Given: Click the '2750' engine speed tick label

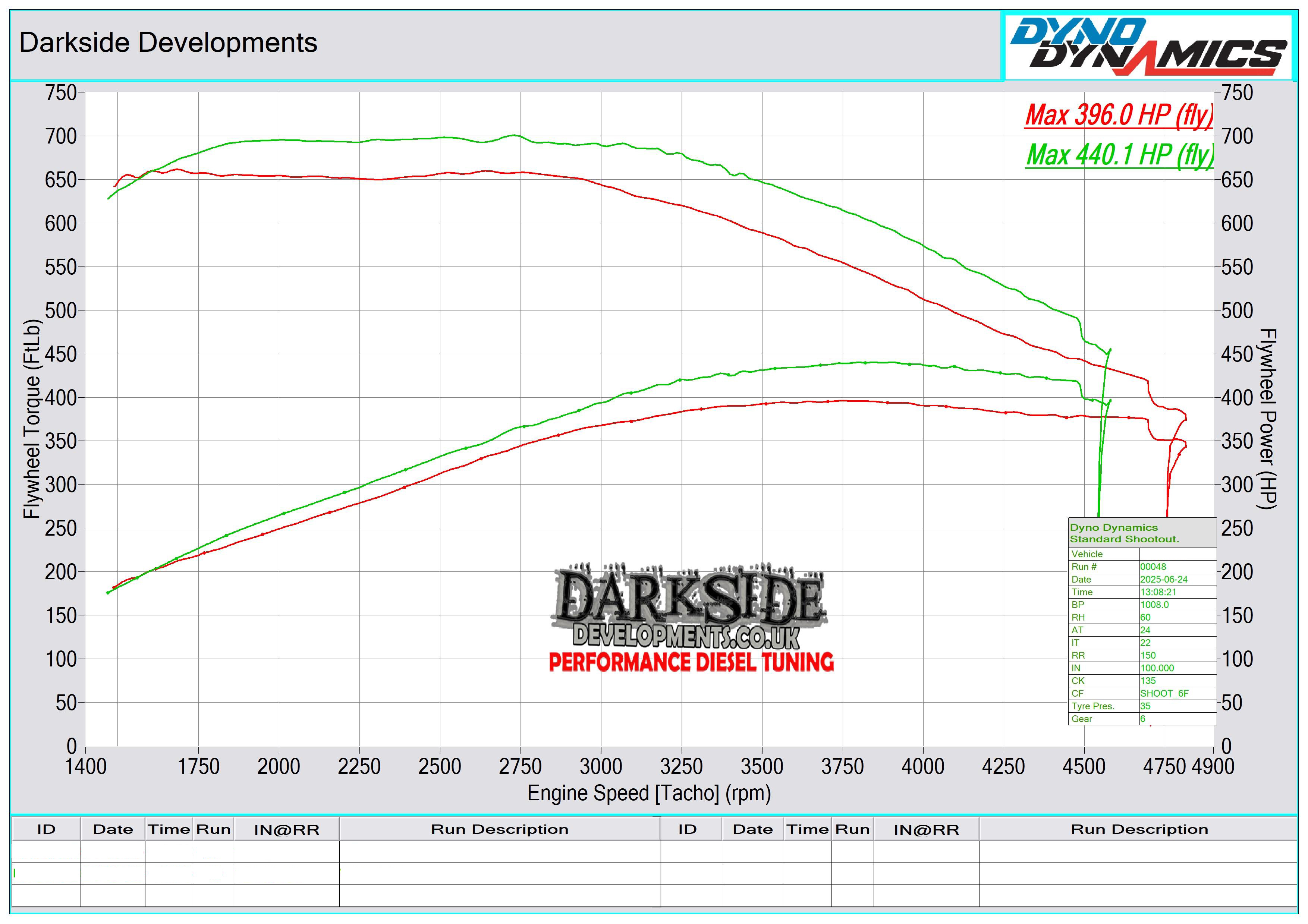Looking at the screenshot, I should 520,766.
